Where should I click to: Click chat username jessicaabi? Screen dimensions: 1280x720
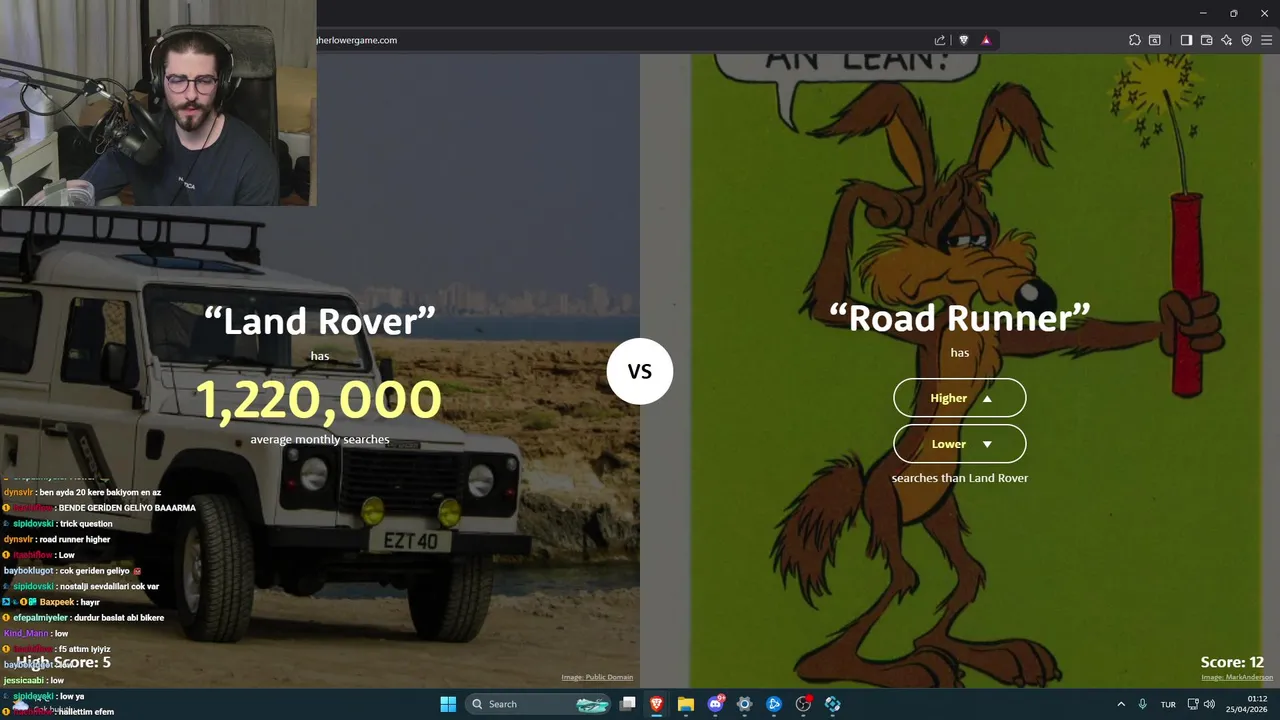click(24, 680)
